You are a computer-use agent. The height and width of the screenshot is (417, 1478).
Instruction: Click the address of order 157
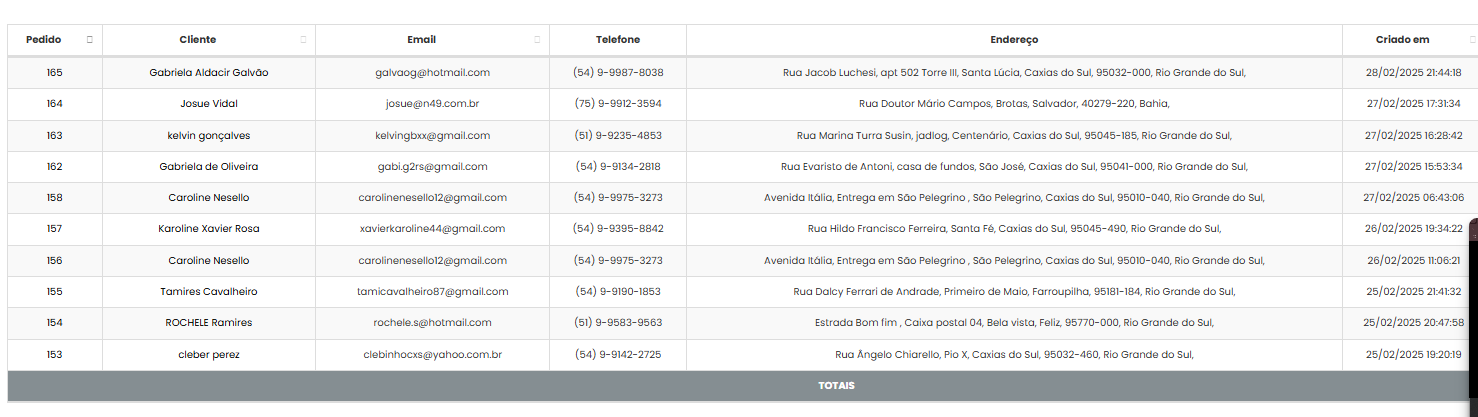[1014, 229]
